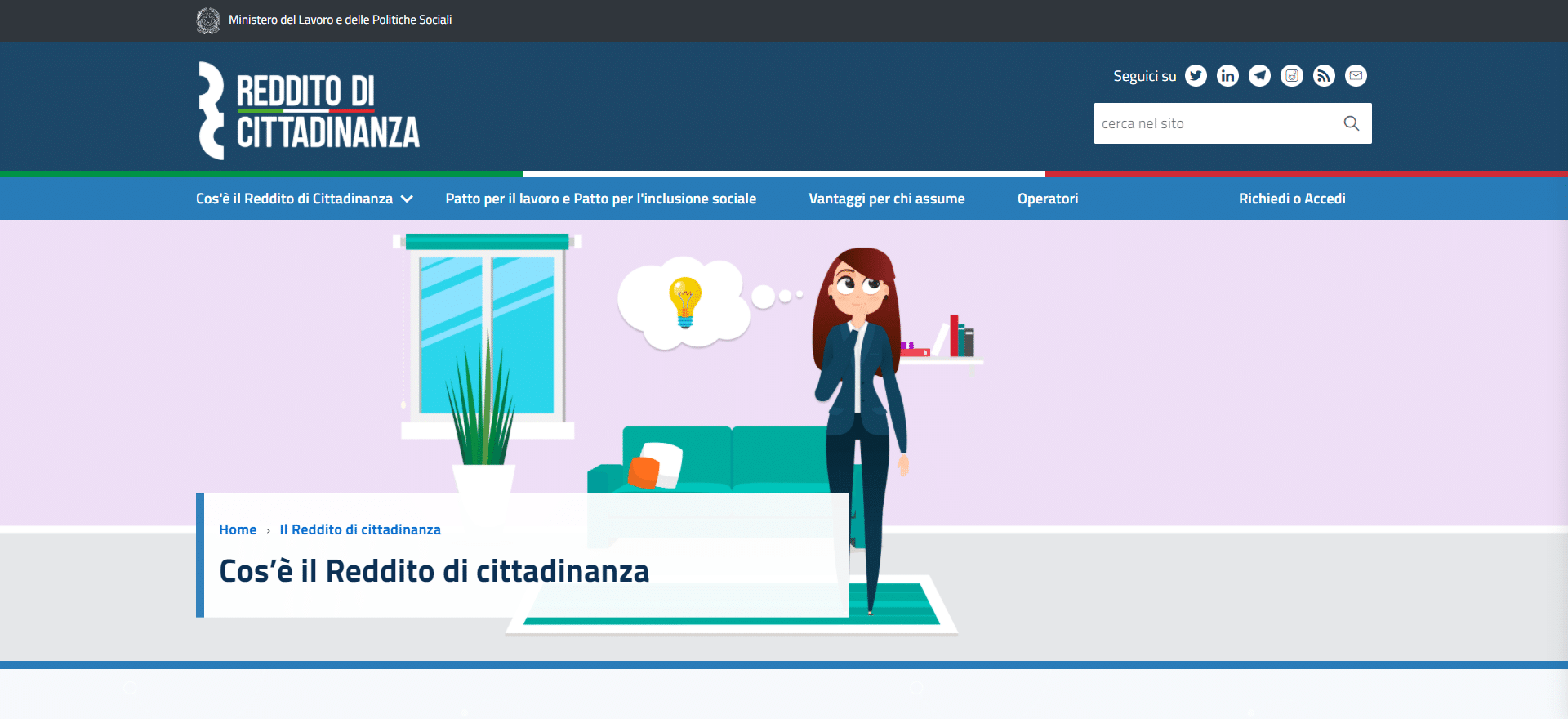This screenshot has width=1568, height=719.
Task: Open the email envelope icon
Action: (x=1356, y=76)
